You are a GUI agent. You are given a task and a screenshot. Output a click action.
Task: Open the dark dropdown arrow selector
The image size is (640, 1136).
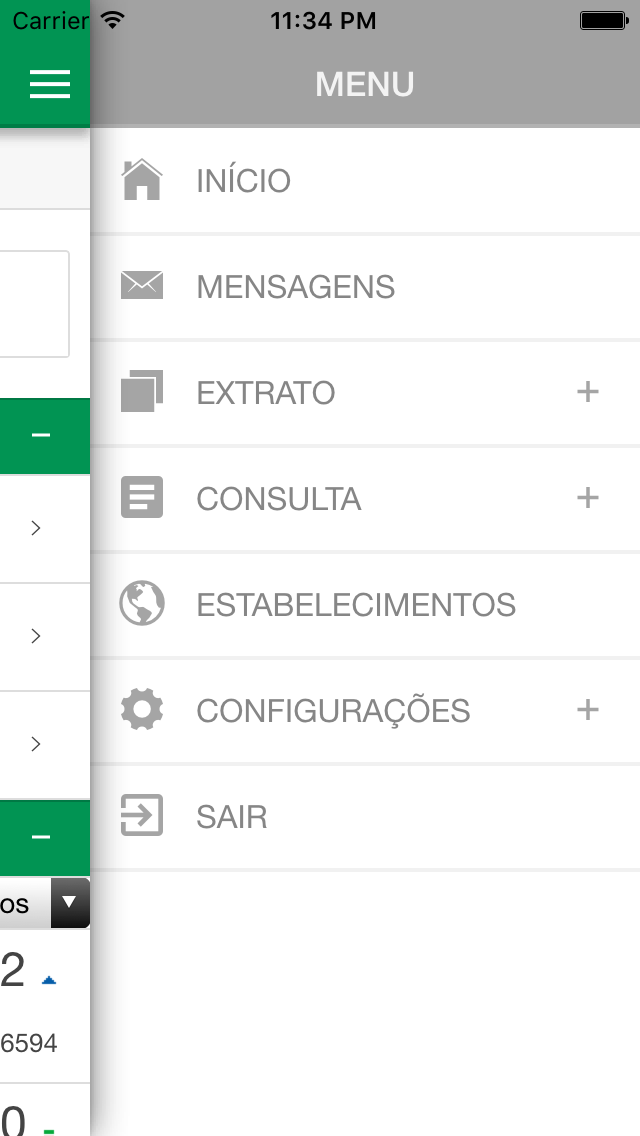[x=70, y=903]
